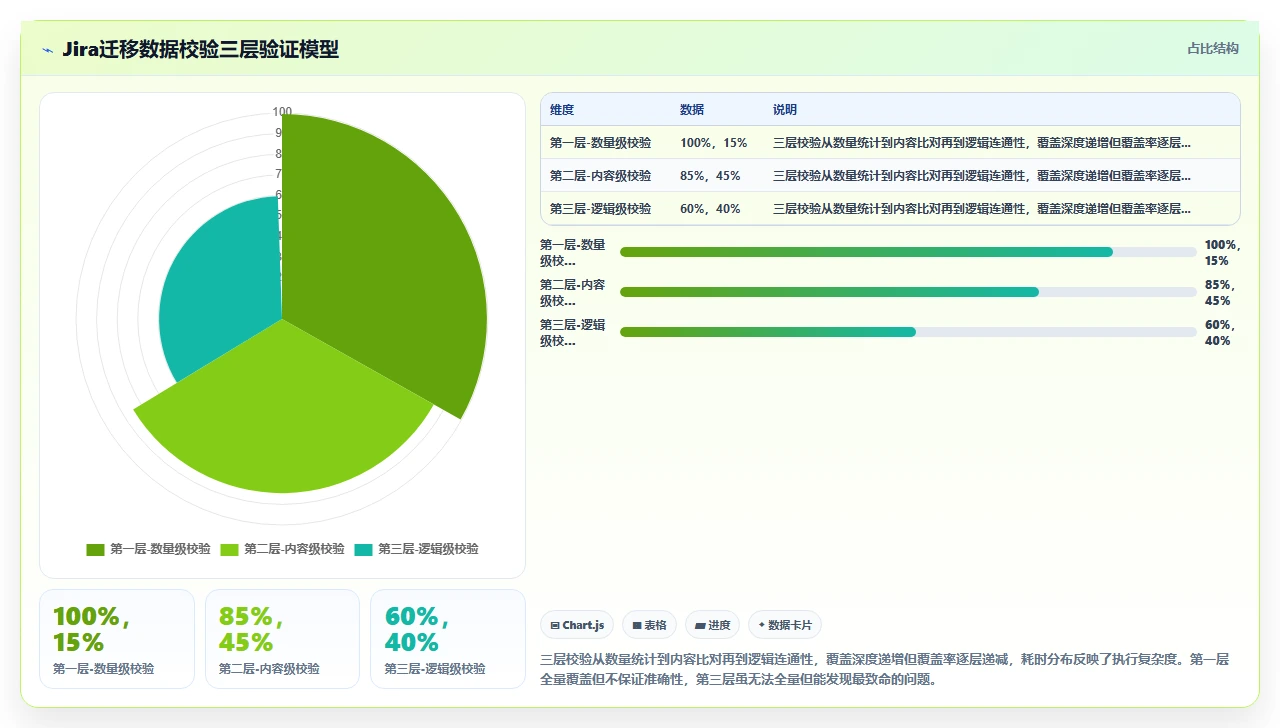Click the 维度 column header
Viewport: 1280px width, 728px height.
pyautogui.click(x=562, y=110)
